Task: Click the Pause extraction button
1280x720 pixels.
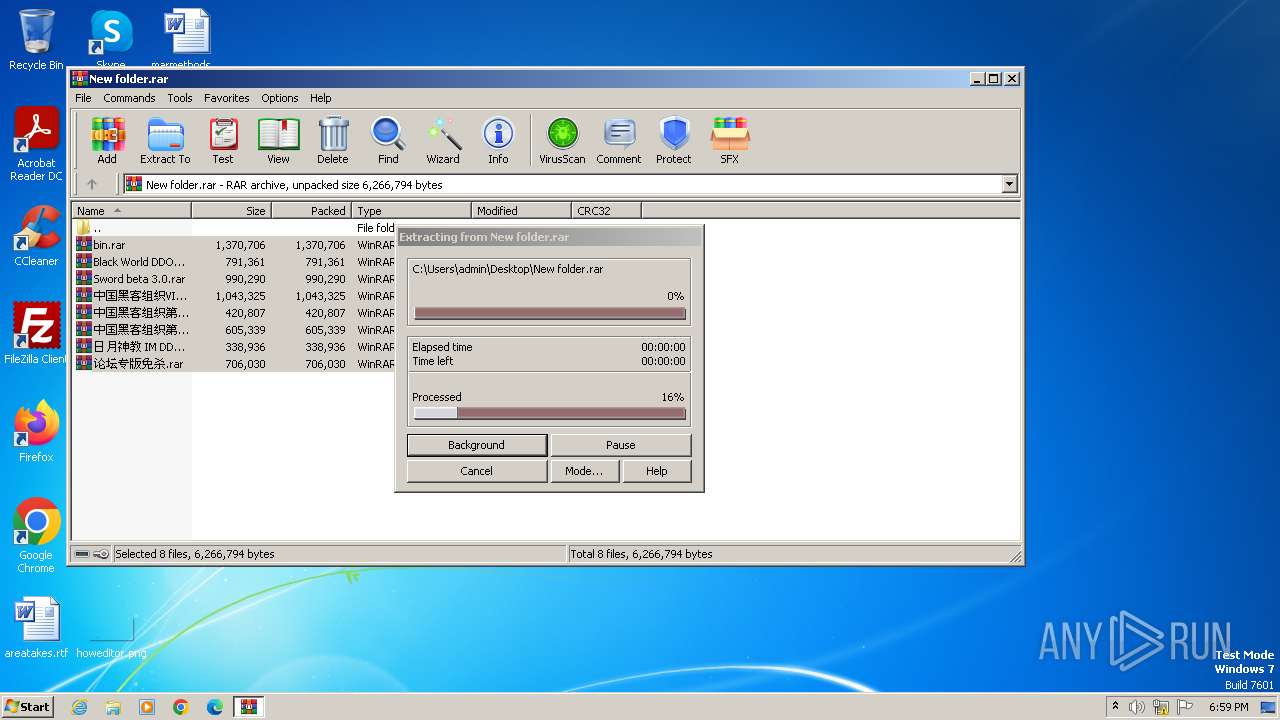Action: [x=621, y=445]
